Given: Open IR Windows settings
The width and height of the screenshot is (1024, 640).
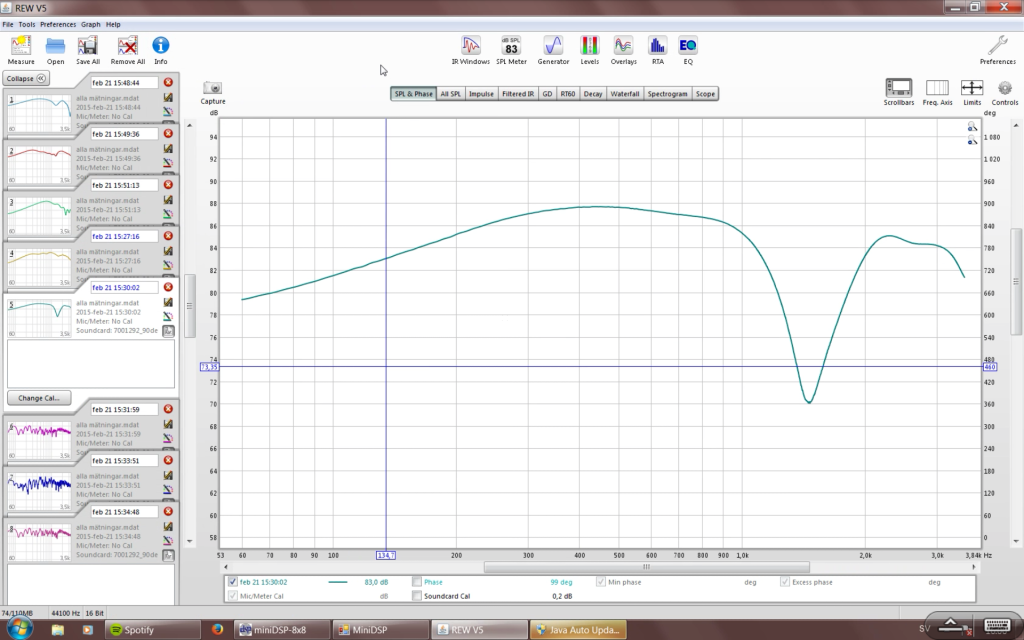Looking at the screenshot, I should (470, 50).
